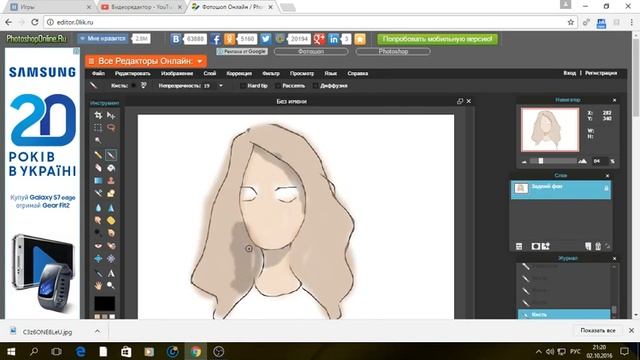Open the Слой menu

tap(210, 73)
